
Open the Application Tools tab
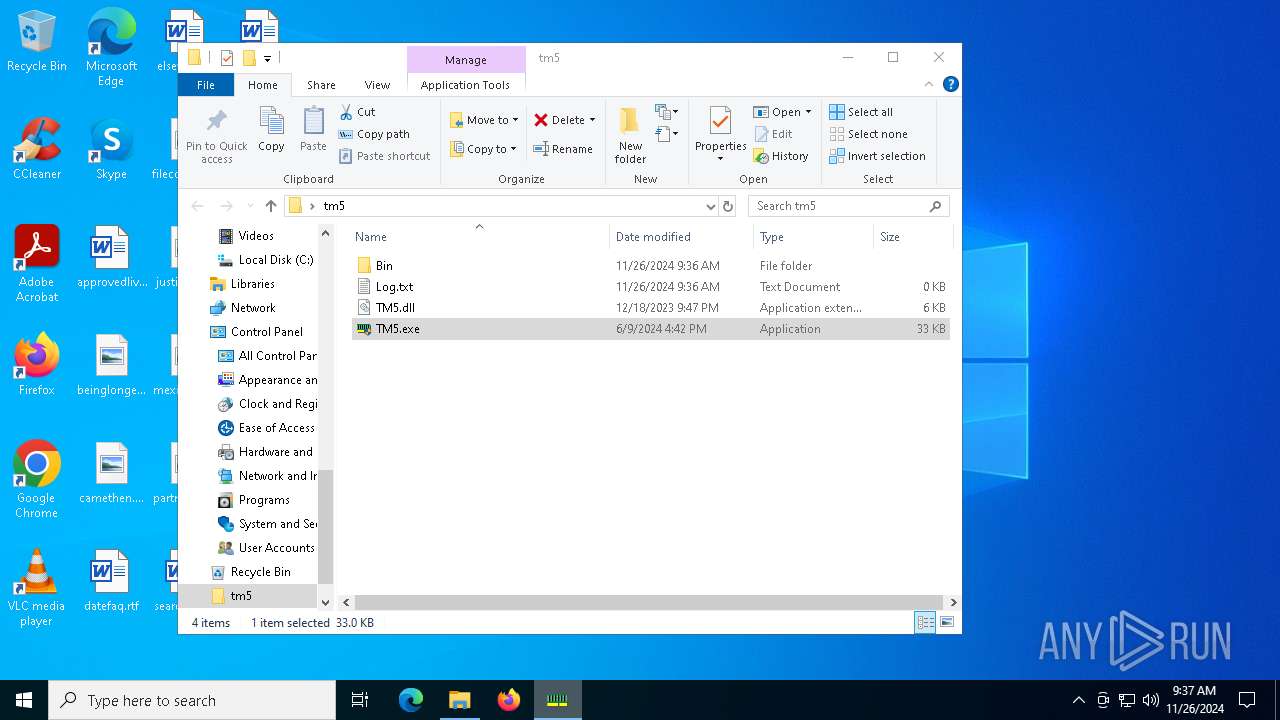click(x=465, y=85)
